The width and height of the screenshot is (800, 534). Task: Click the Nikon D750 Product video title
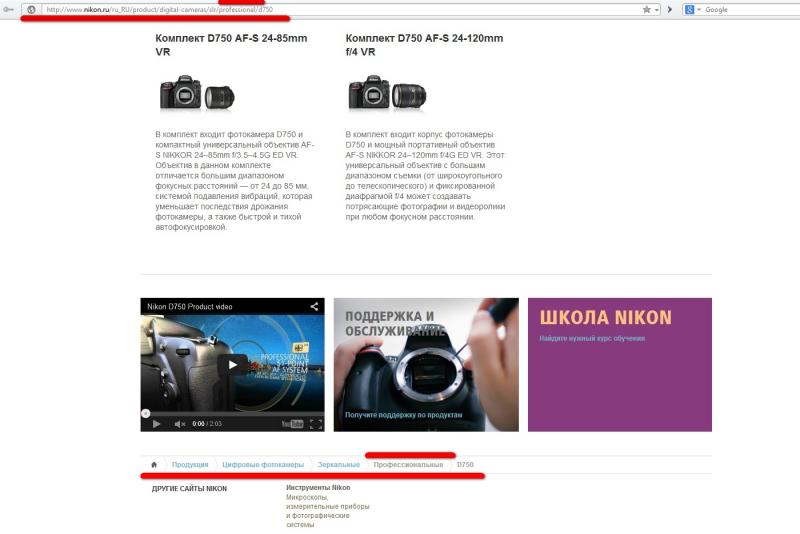(189, 307)
